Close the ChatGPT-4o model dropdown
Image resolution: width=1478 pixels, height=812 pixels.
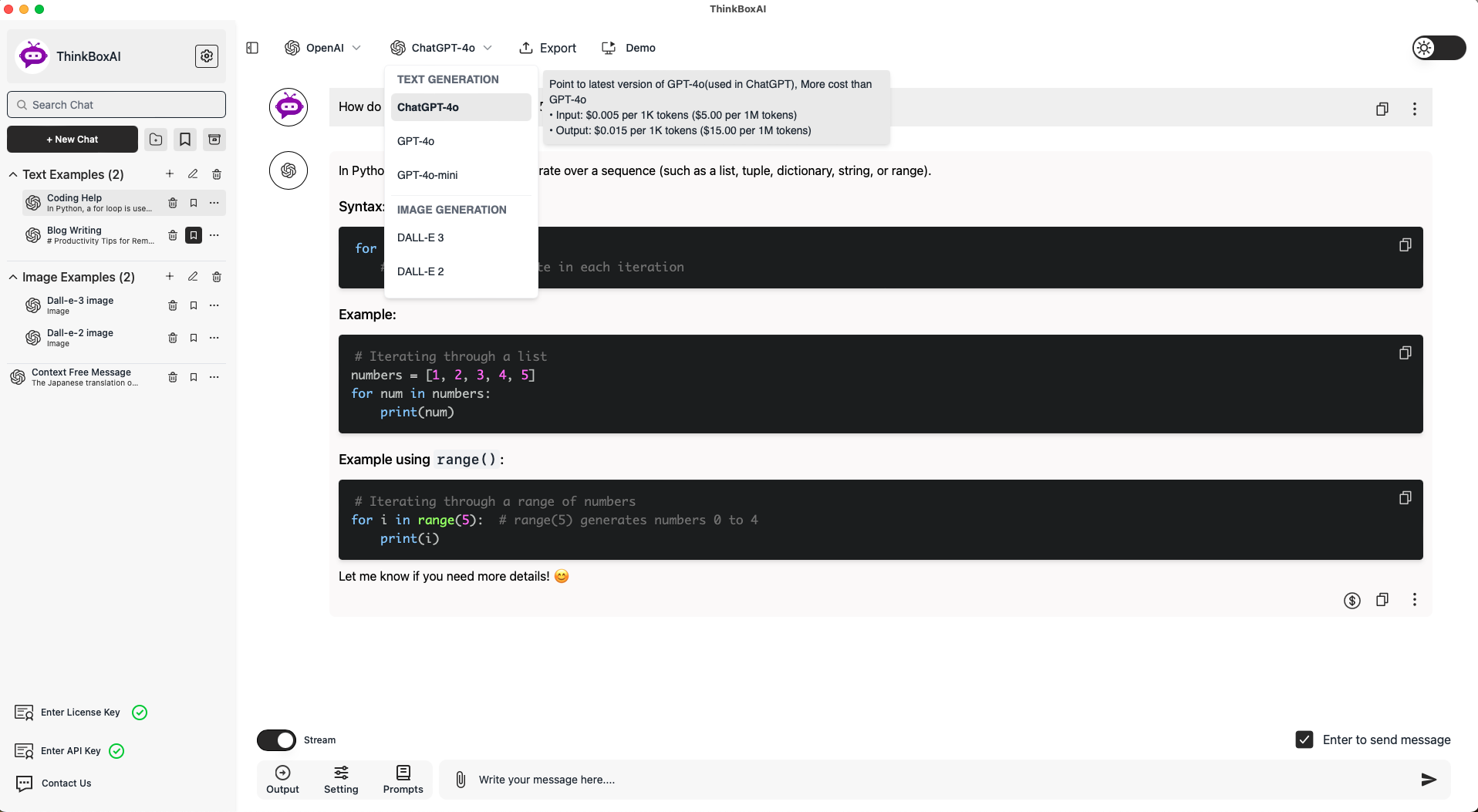click(x=441, y=48)
